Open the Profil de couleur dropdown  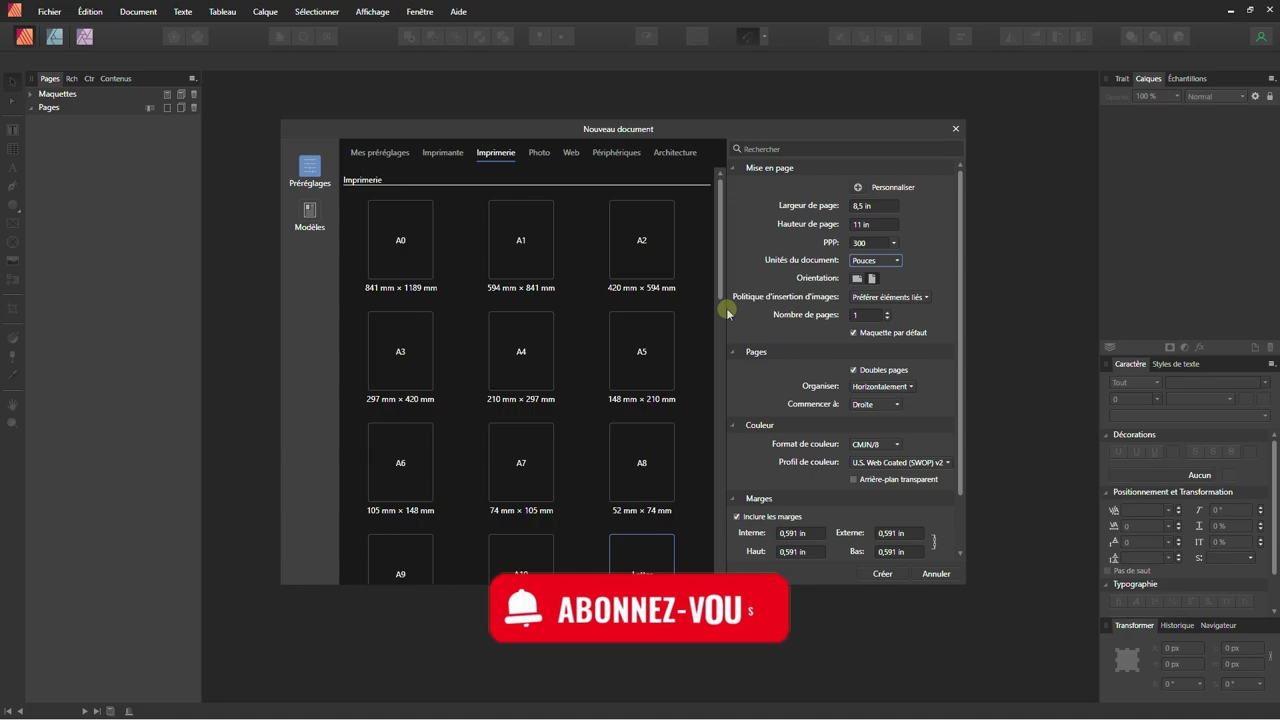901,463
